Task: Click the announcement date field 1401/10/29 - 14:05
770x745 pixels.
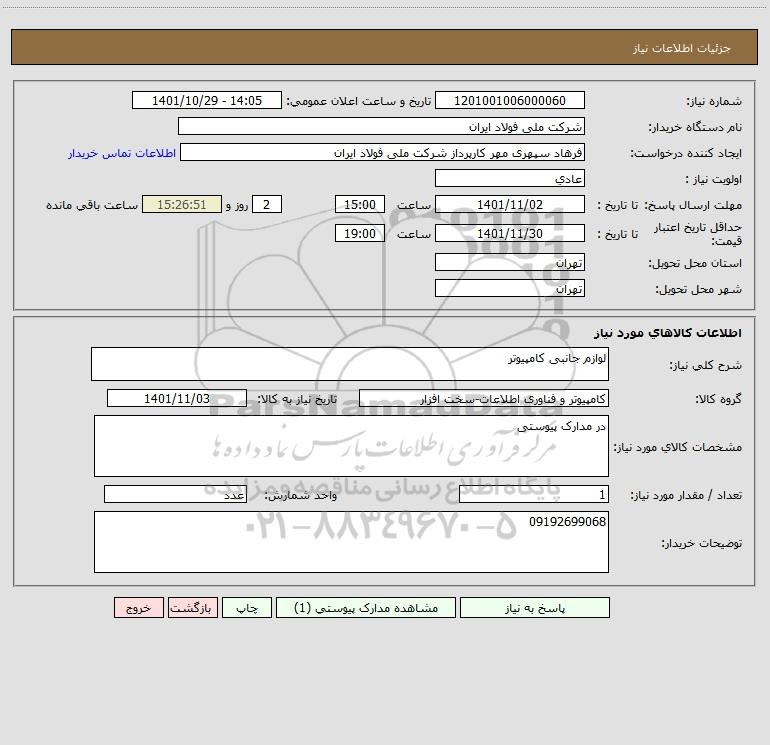Action: pos(207,100)
